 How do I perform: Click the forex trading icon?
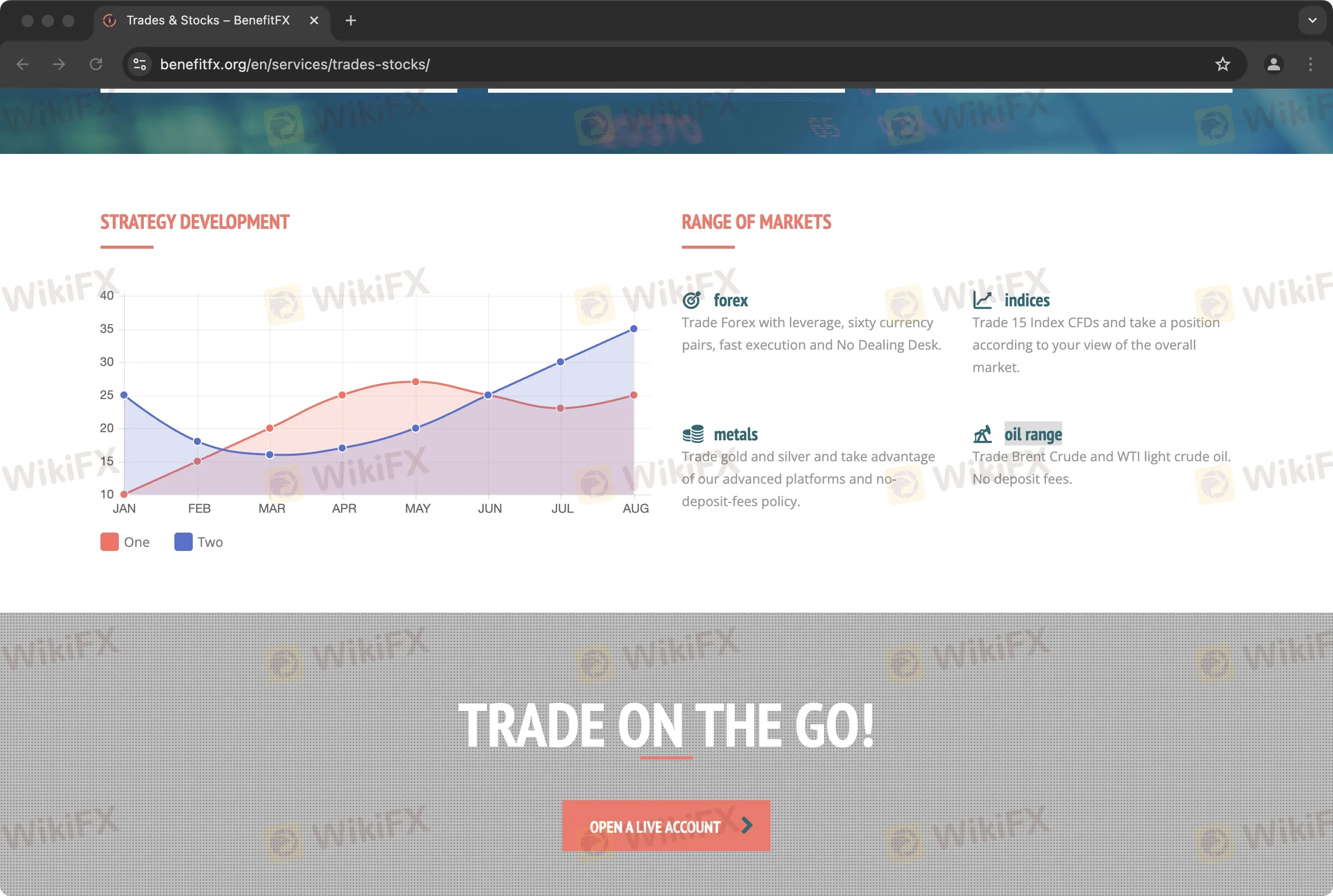[692, 300]
